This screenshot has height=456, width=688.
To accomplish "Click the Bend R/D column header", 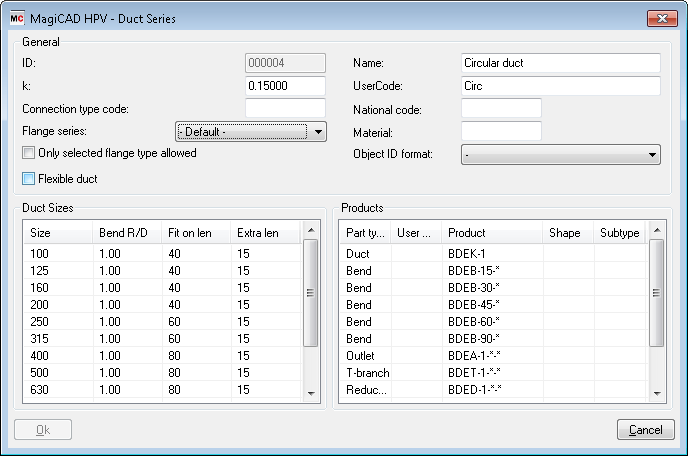I will click(127, 233).
